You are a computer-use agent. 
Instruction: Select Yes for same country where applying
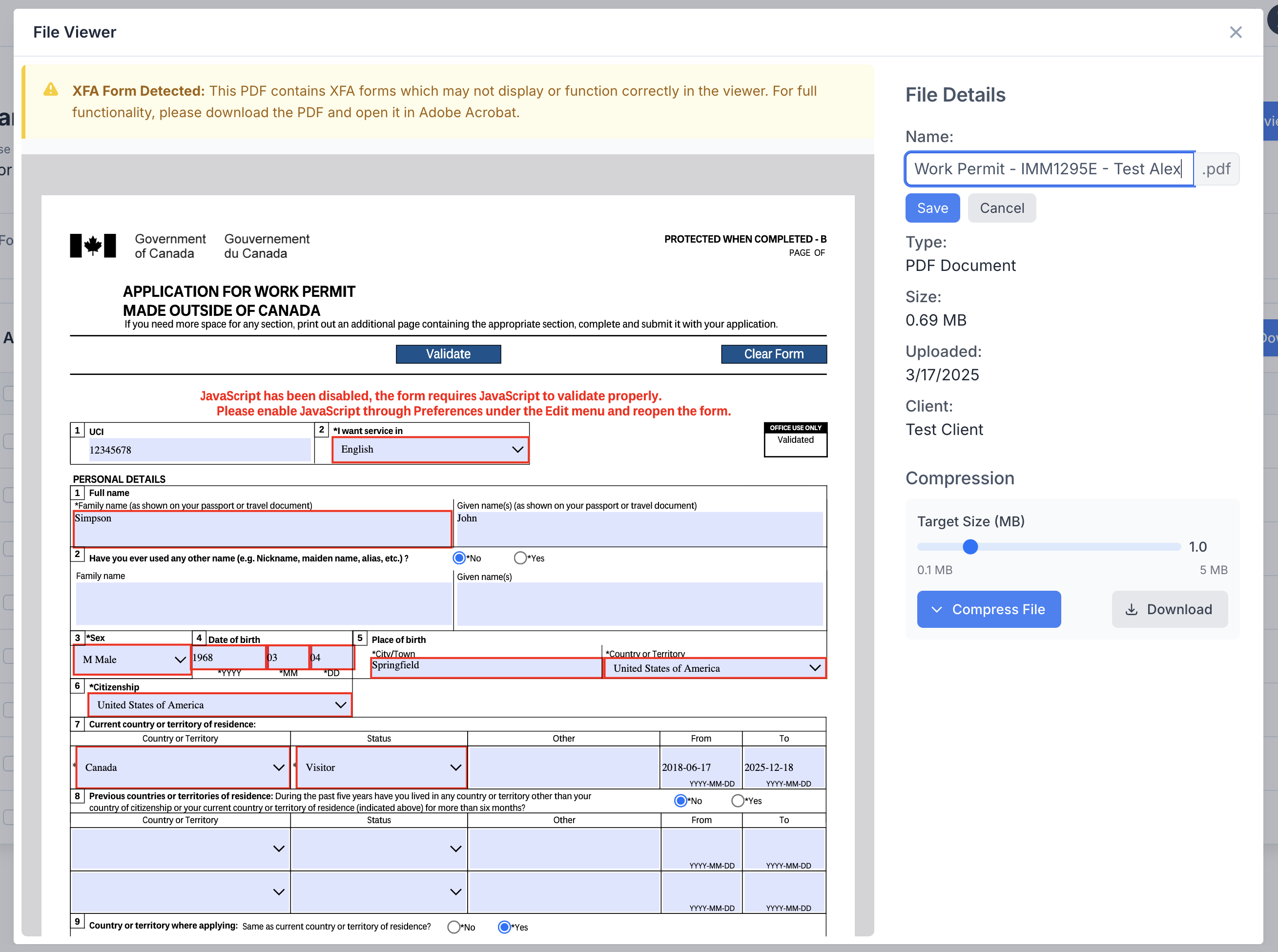point(504,927)
